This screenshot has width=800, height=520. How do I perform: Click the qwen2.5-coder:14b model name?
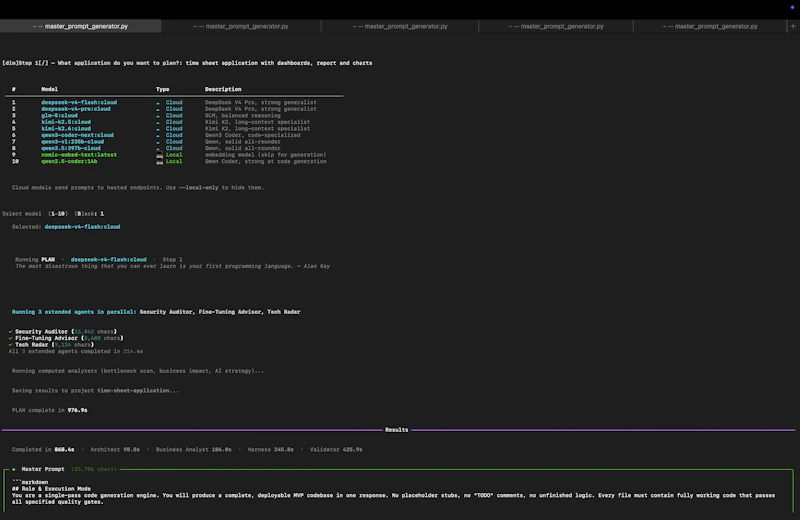69,162
